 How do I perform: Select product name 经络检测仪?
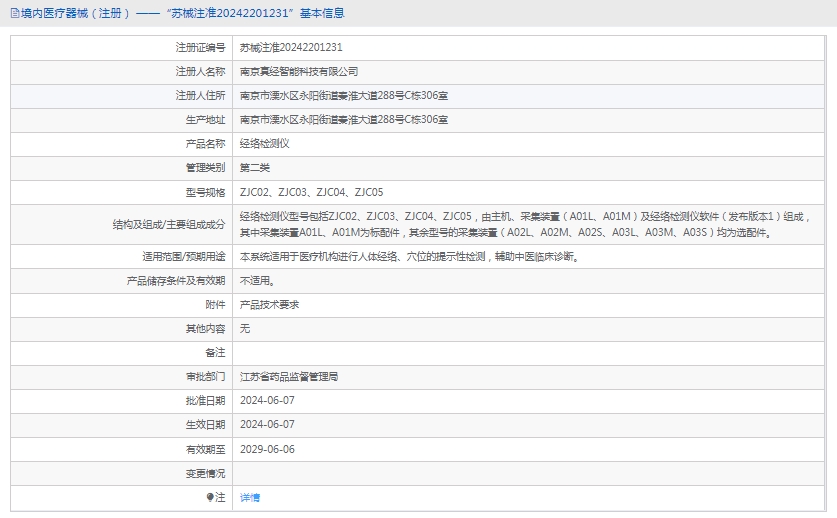pos(265,143)
